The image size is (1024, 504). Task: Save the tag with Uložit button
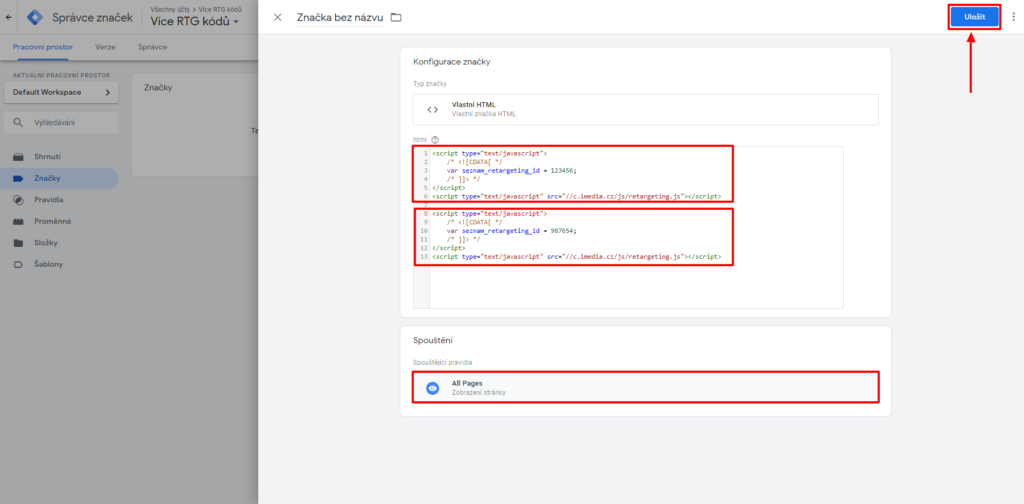point(974,17)
